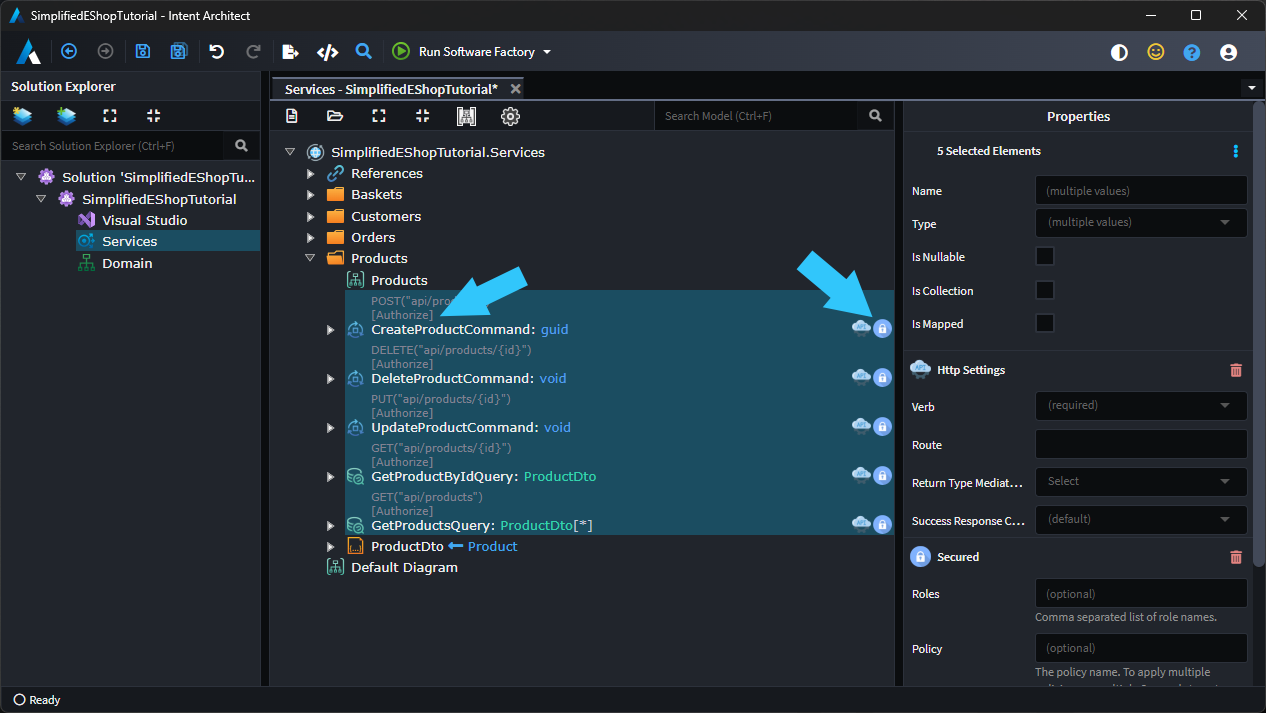This screenshot has height=713, width=1266.
Task: Close the Services - SimplifiedEShopTutorial tab
Action: [x=516, y=89]
